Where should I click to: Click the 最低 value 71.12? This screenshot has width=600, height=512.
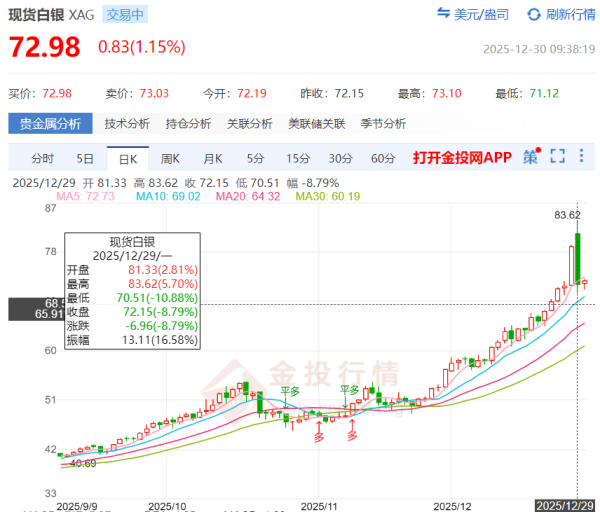click(x=544, y=93)
